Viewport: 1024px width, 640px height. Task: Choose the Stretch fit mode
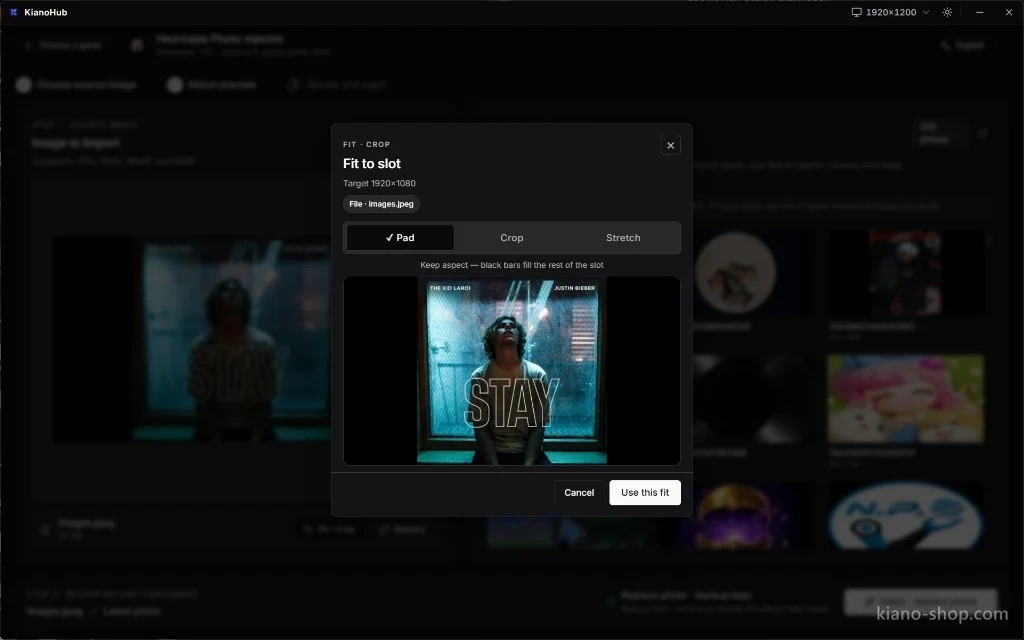(x=623, y=238)
